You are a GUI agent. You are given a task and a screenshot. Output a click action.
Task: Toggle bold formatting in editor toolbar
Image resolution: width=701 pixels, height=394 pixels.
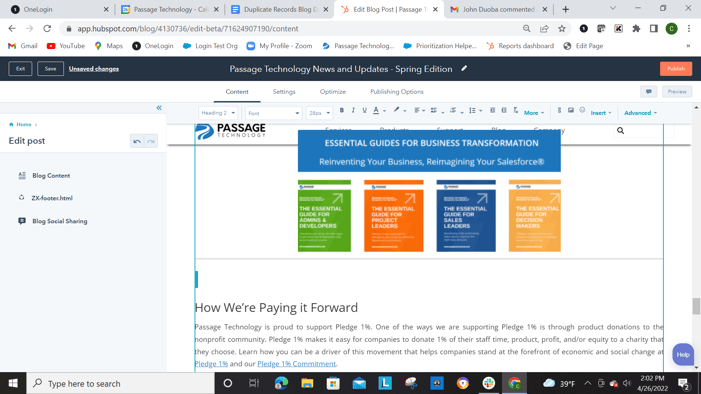(342, 110)
